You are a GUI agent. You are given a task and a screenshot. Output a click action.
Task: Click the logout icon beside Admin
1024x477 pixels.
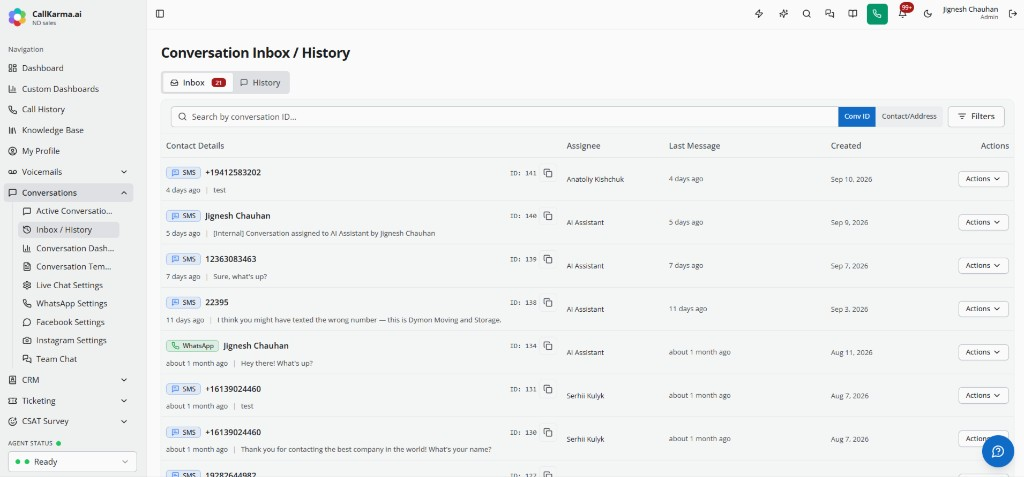coord(1012,14)
